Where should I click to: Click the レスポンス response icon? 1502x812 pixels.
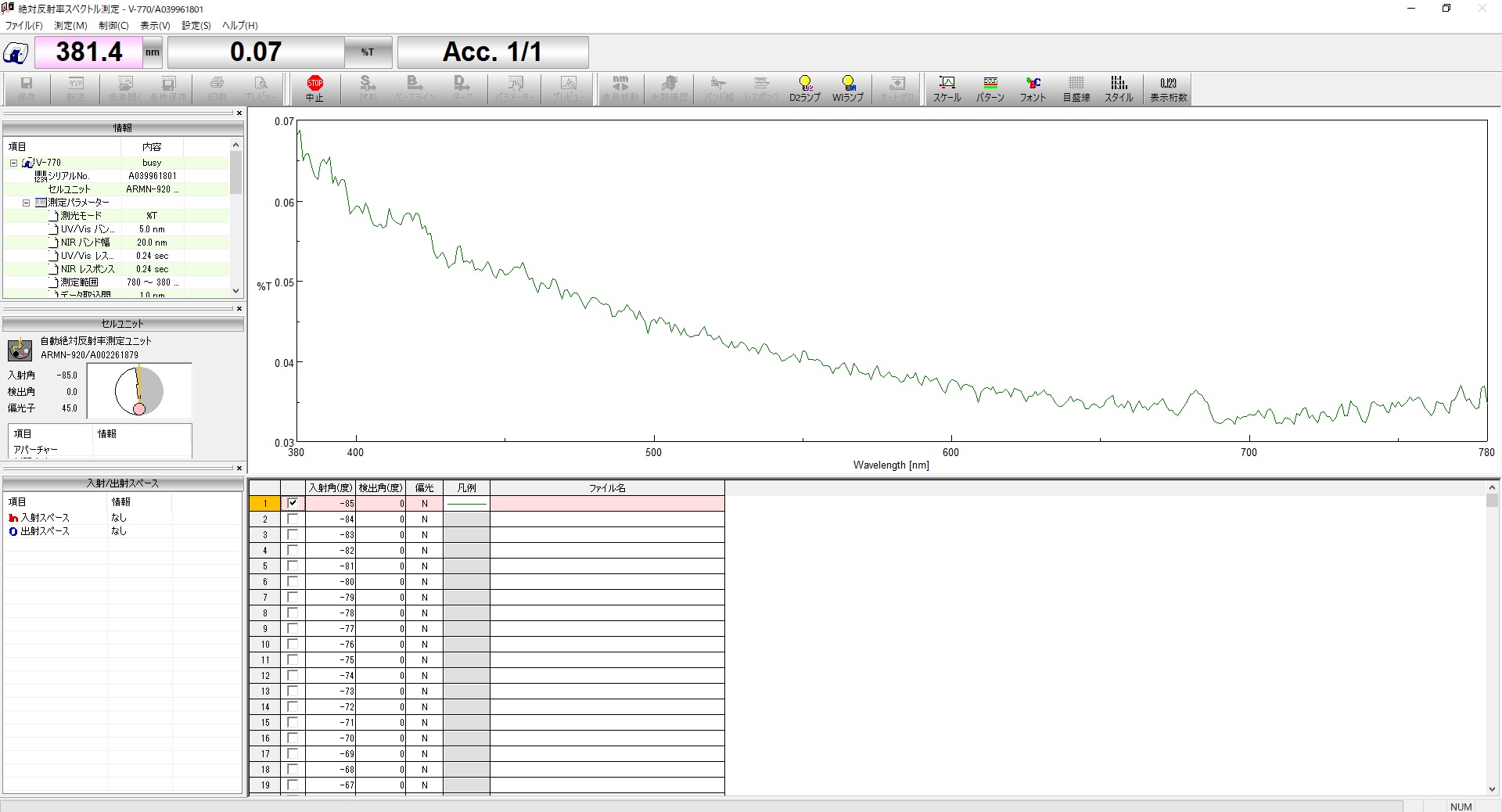click(761, 89)
